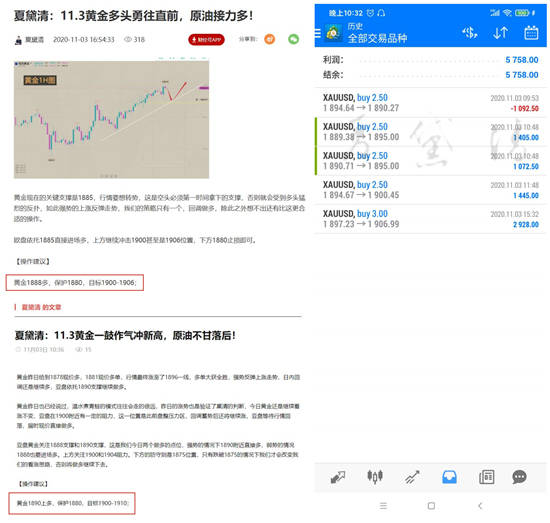Click the 夏黛清的文章 section heading
Screen dimensions: 550x523
[x=41, y=307]
